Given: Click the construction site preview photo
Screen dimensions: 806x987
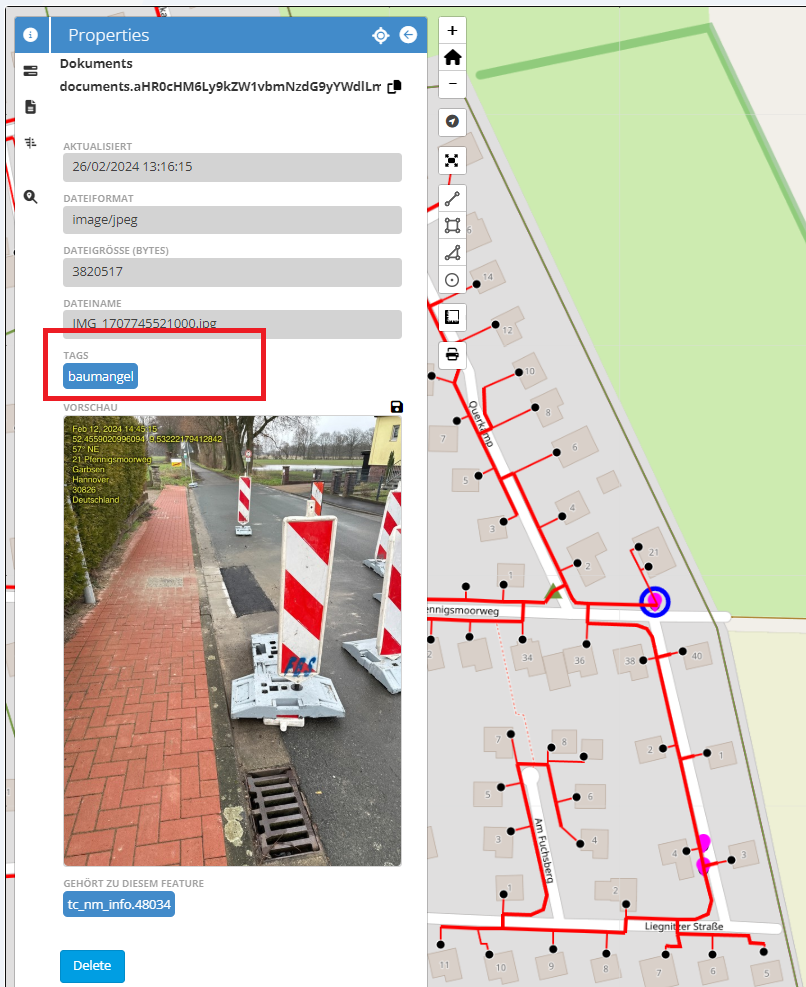Looking at the screenshot, I should [x=232, y=640].
